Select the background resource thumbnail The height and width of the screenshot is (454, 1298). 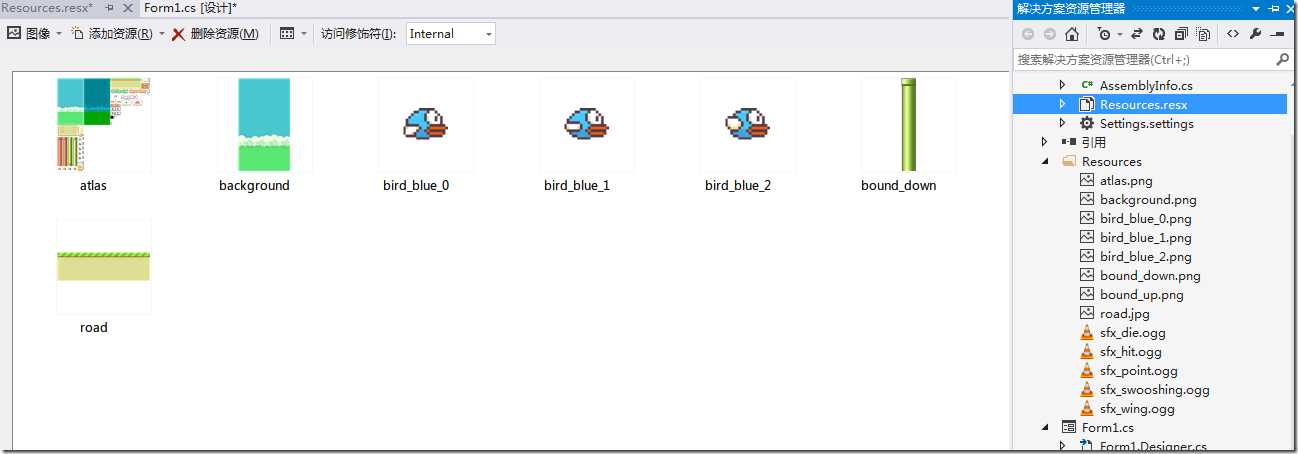coord(264,126)
